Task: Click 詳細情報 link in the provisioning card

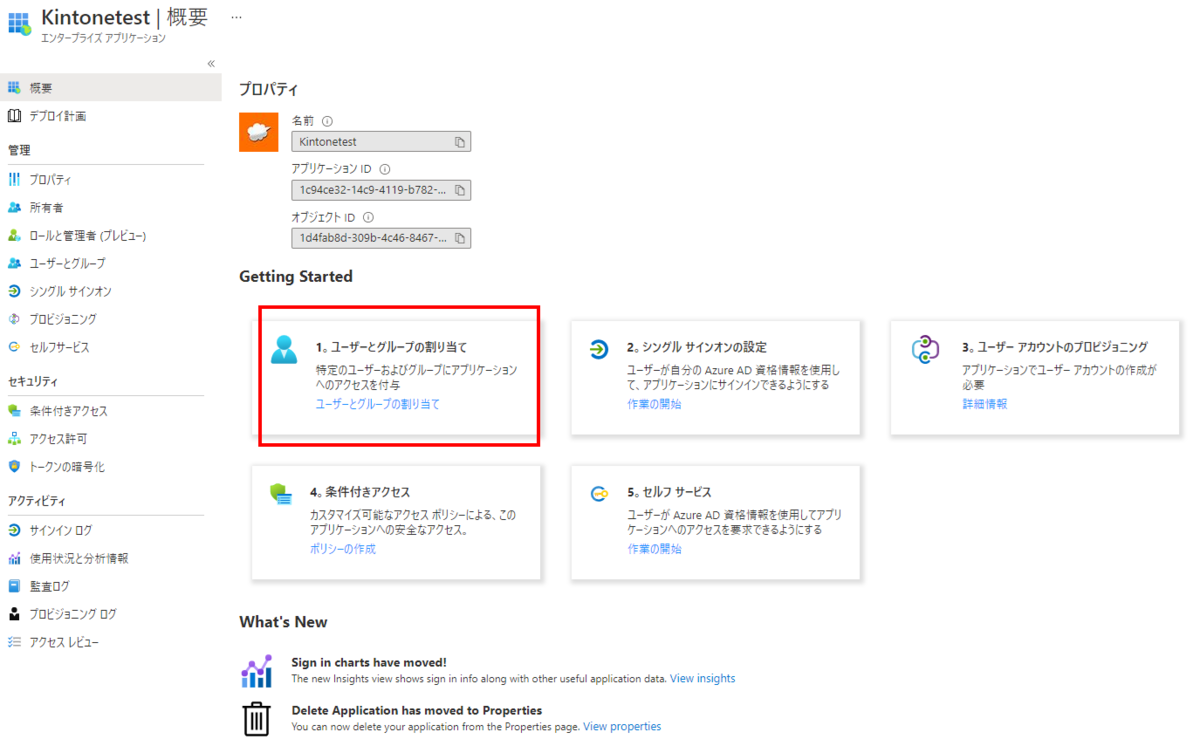Action: coord(984,404)
